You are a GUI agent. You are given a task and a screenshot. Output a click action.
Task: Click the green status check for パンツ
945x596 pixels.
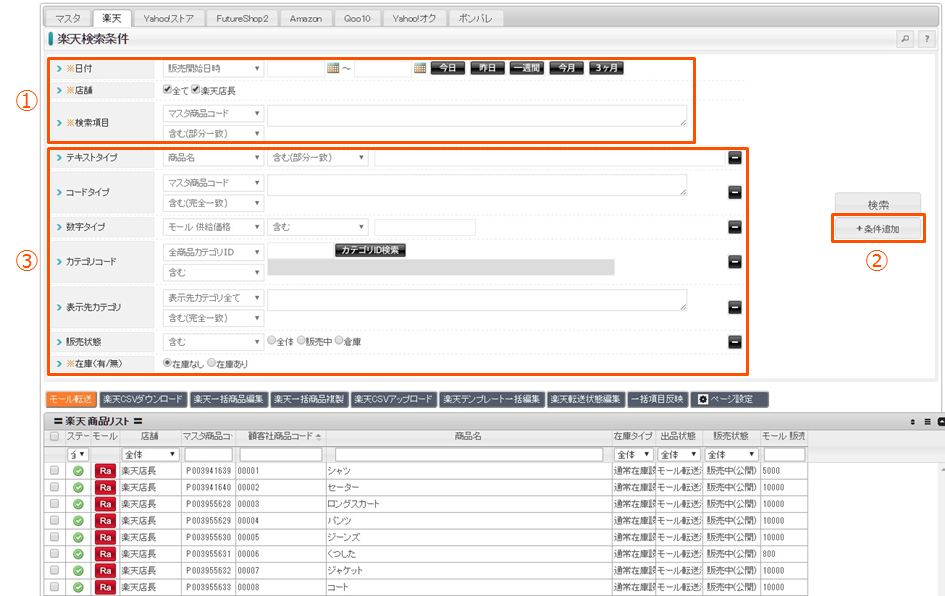pyautogui.click(x=78, y=521)
